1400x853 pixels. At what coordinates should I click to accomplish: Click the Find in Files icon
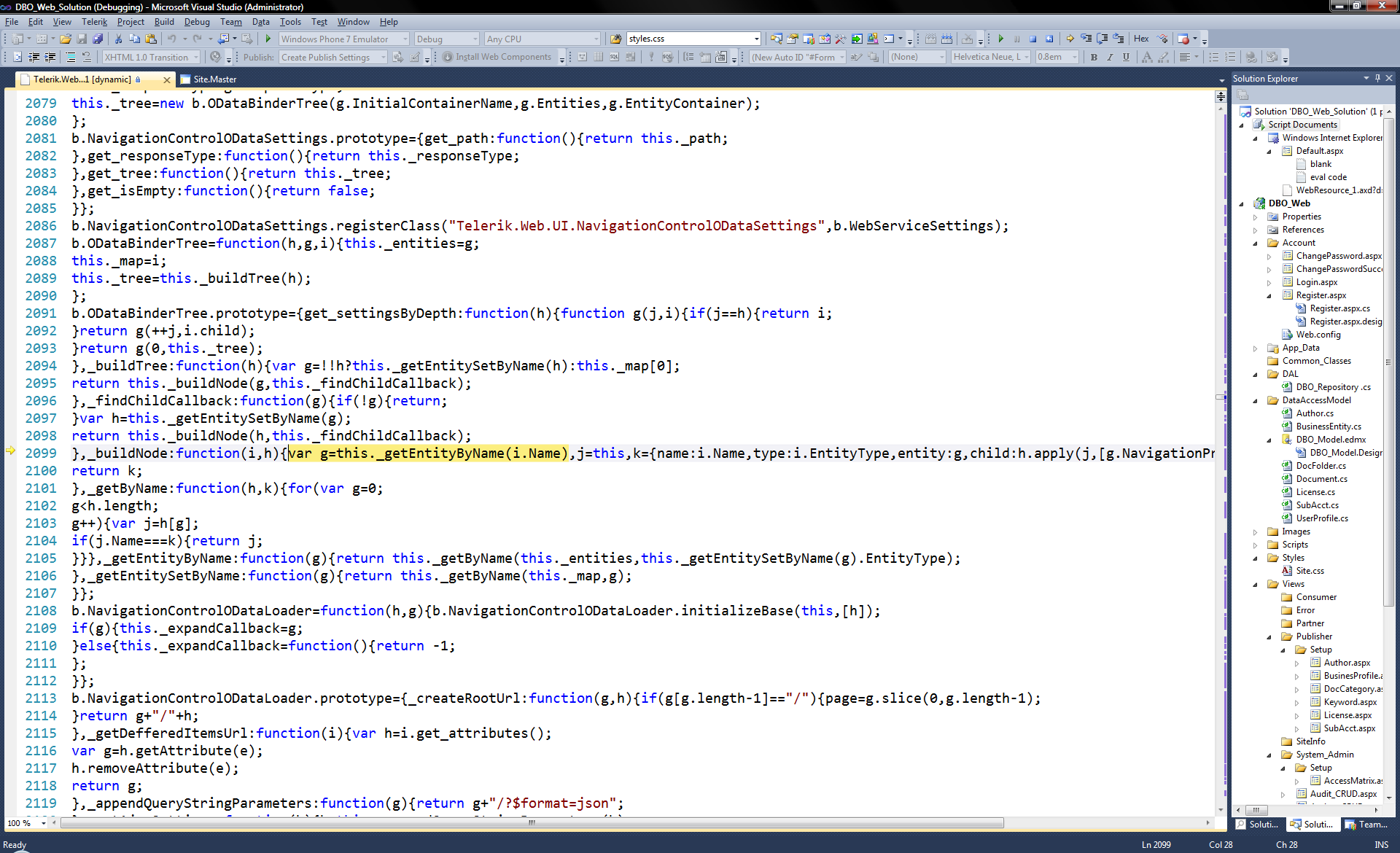point(616,39)
